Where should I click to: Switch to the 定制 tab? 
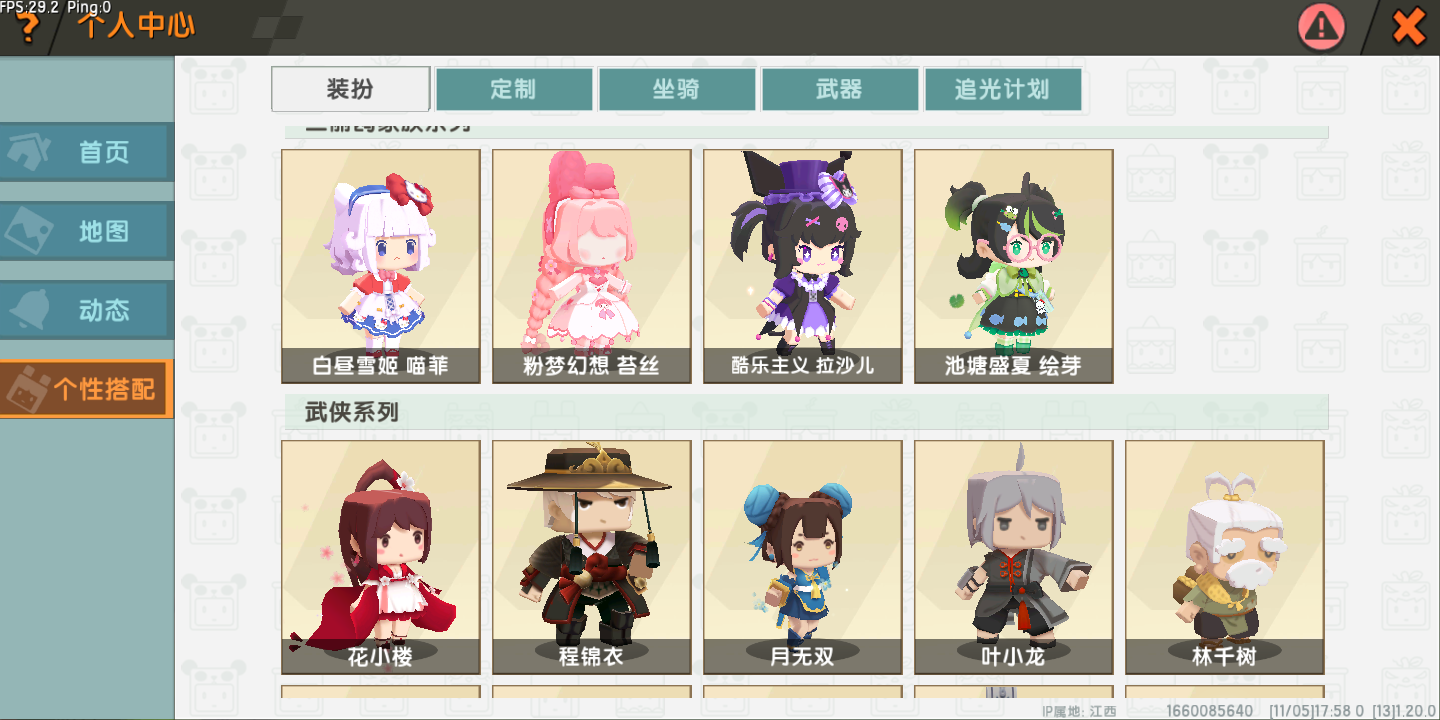click(x=514, y=89)
